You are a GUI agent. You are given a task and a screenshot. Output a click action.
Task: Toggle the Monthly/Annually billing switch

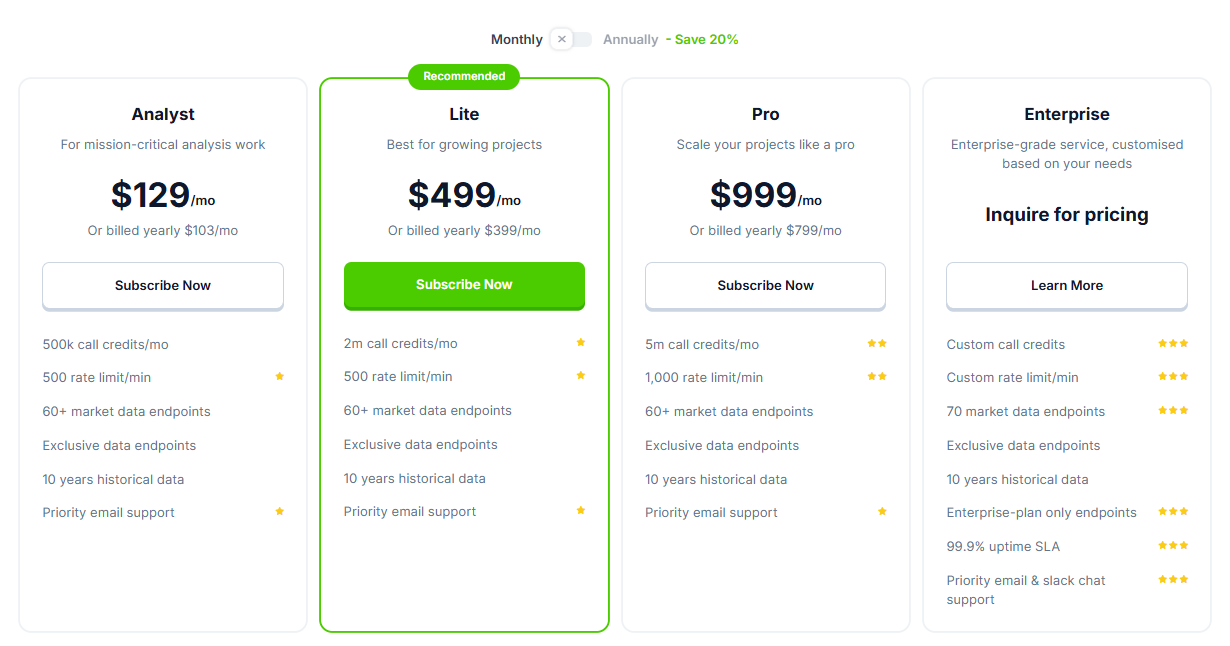[x=571, y=39]
